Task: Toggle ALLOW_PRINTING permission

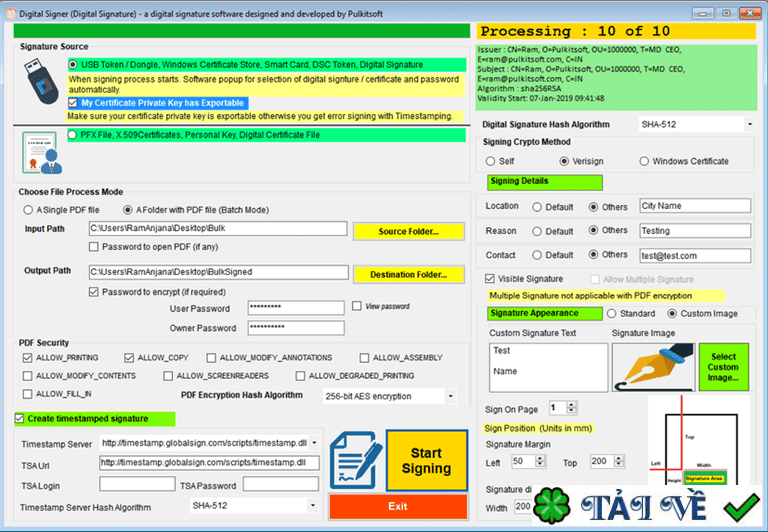Action: point(27,358)
